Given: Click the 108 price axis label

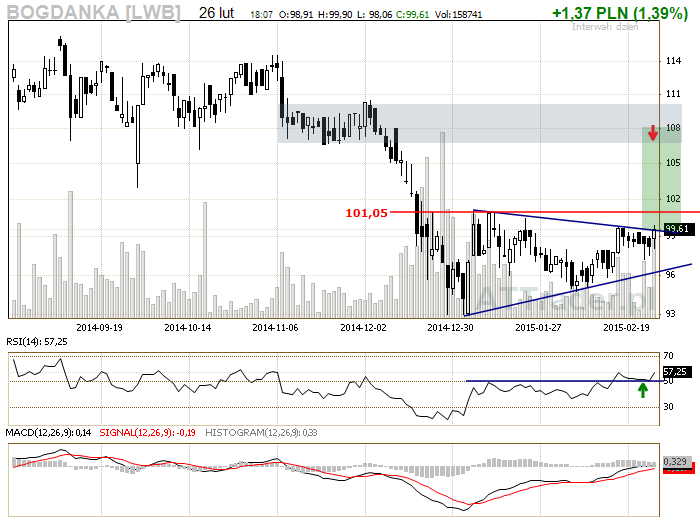Looking at the screenshot, I should (673, 128).
